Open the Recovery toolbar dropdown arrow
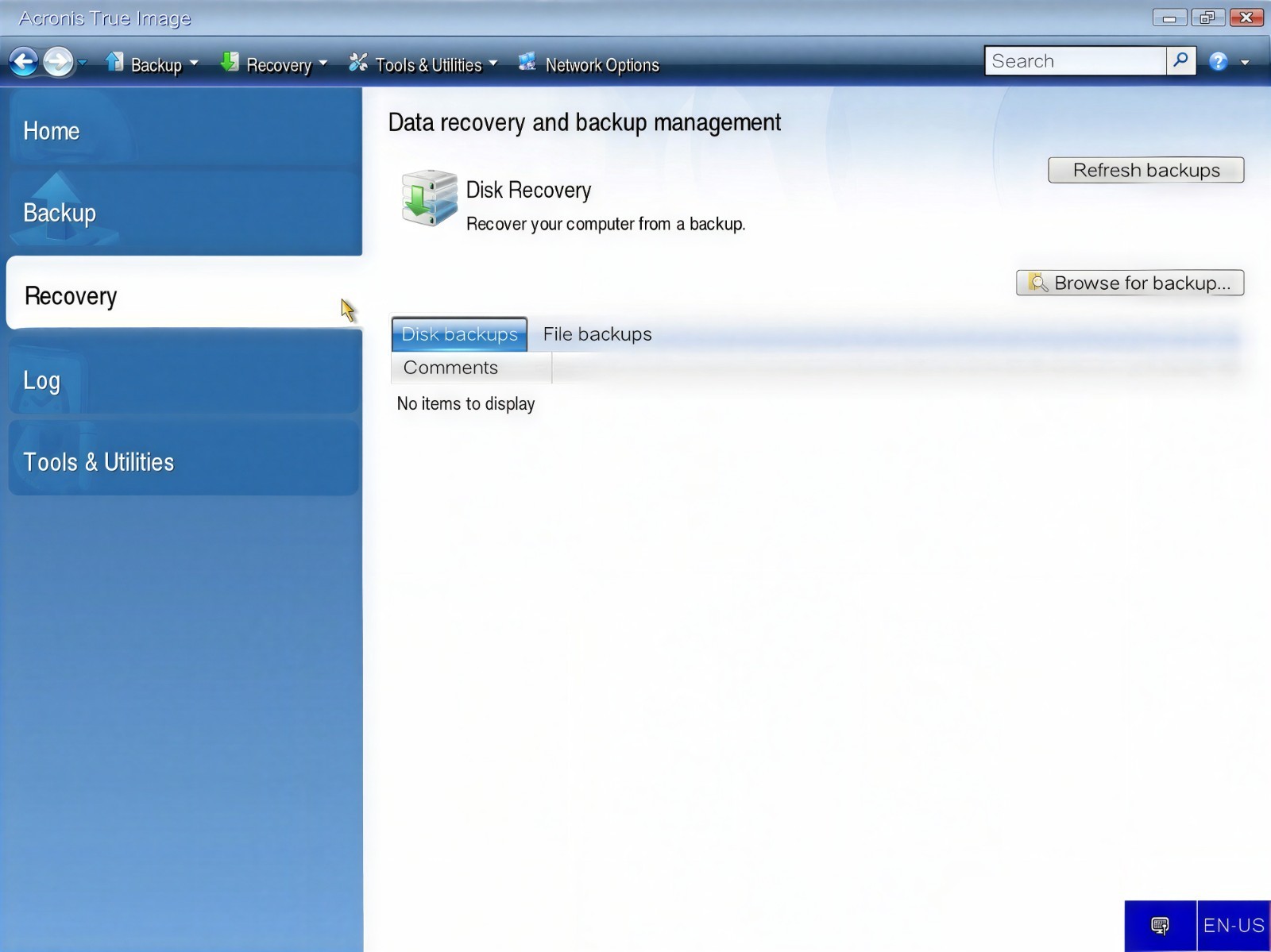 [323, 63]
